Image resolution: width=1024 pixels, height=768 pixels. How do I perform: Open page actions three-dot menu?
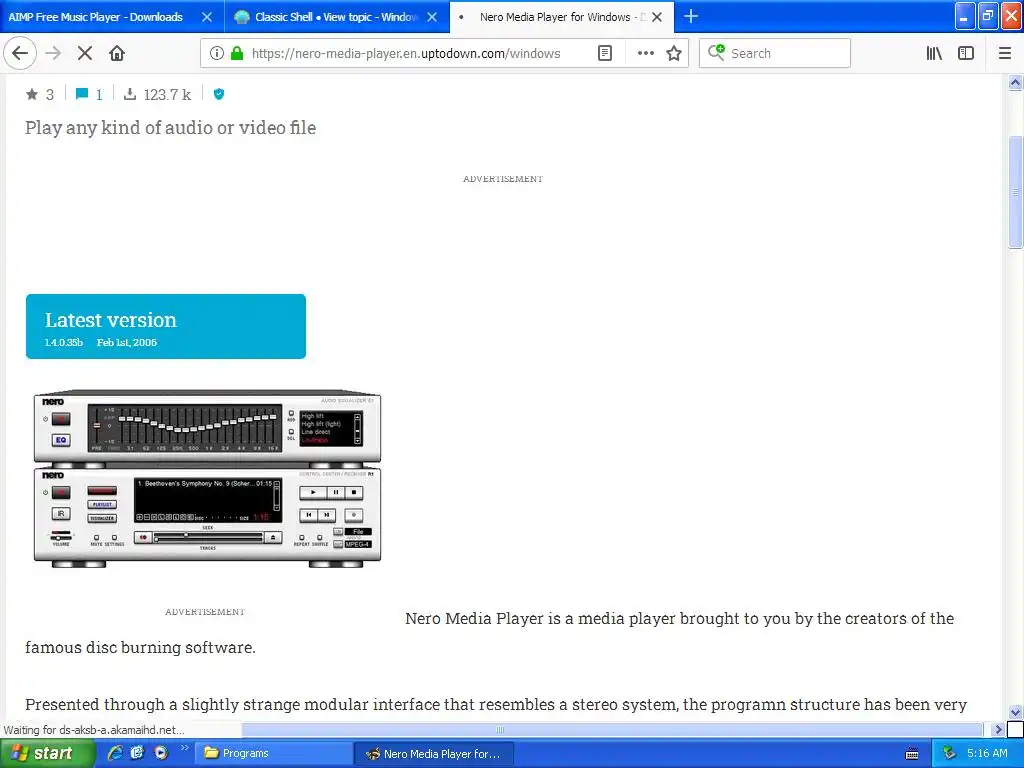point(645,54)
